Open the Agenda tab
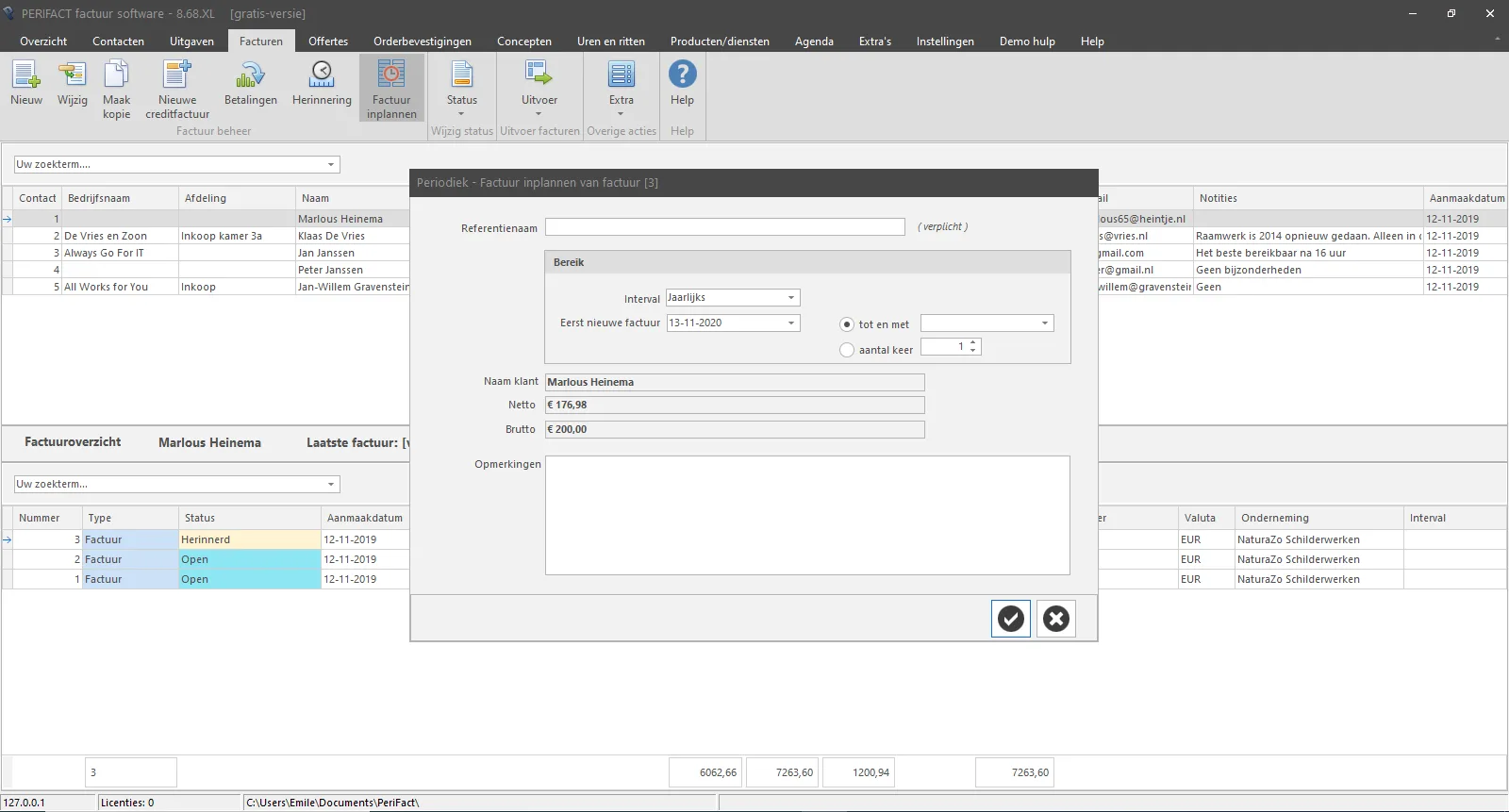1509x812 pixels. click(x=814, y=41)
